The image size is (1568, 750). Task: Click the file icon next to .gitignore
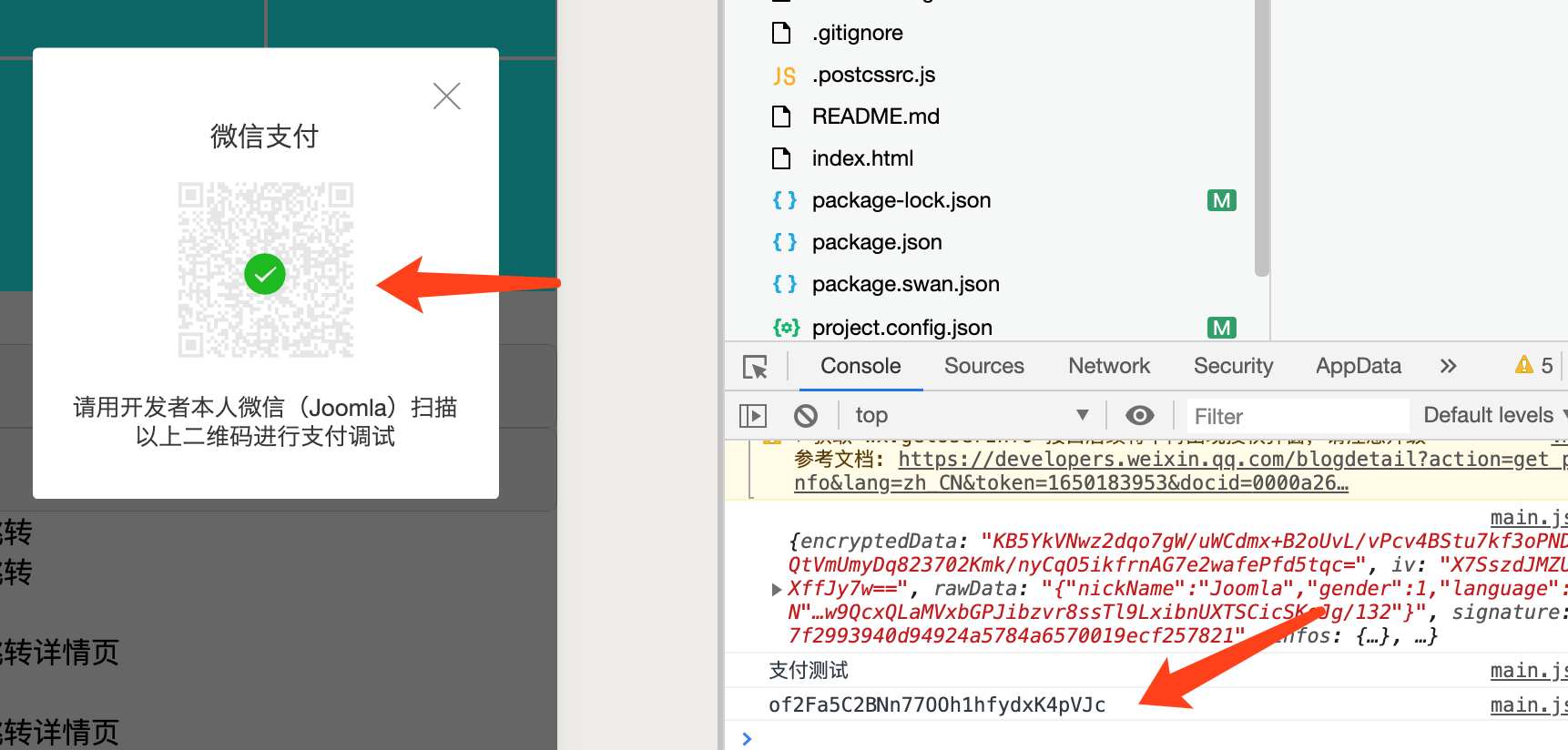781,33
